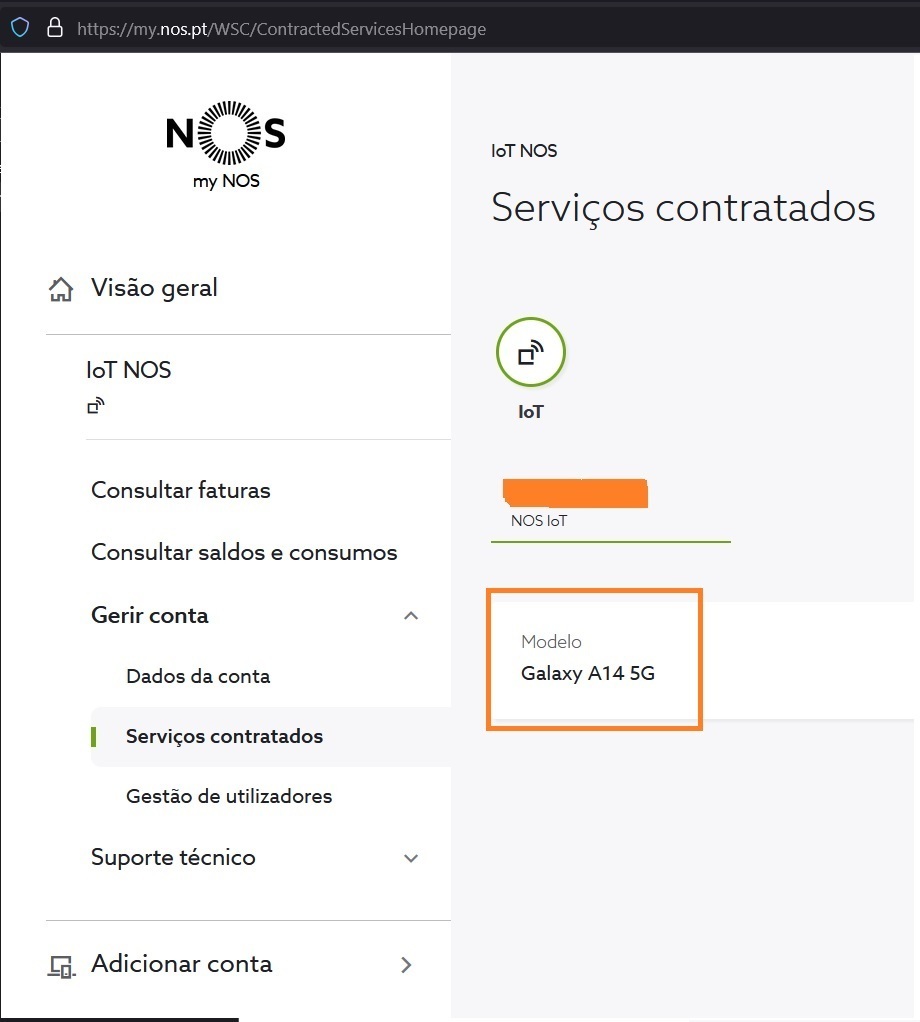
Task: Click the browser shield tracking protection icon
Action: click(20, 28)
